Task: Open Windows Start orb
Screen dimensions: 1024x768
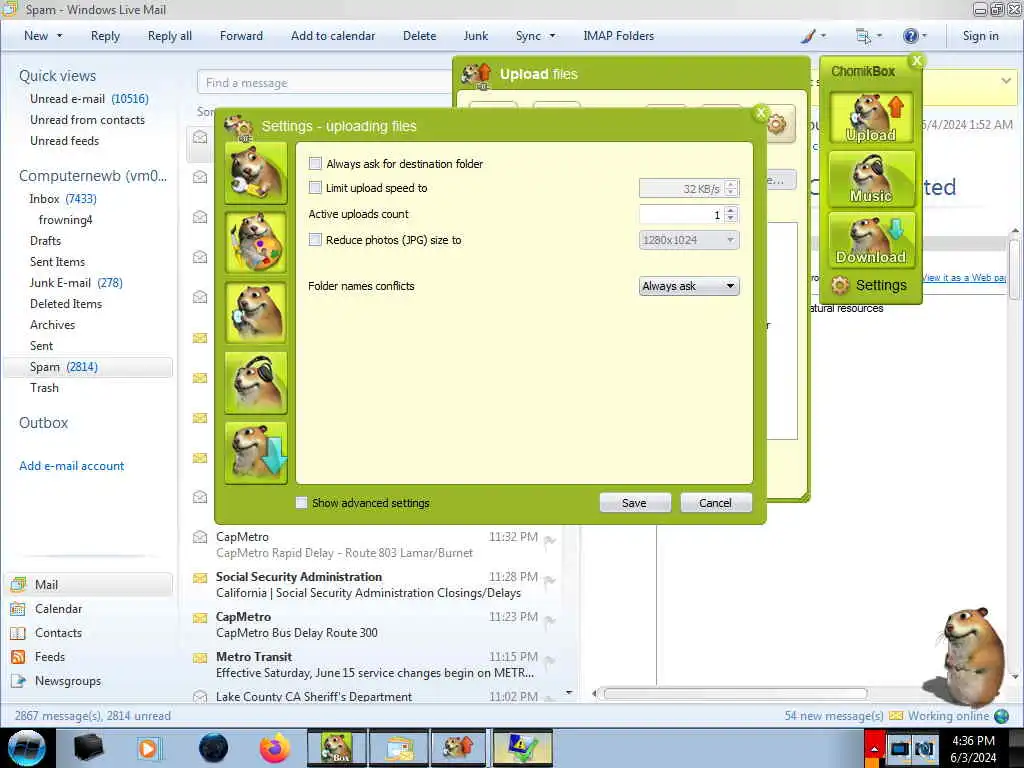Action: click(x=27, y=748)
